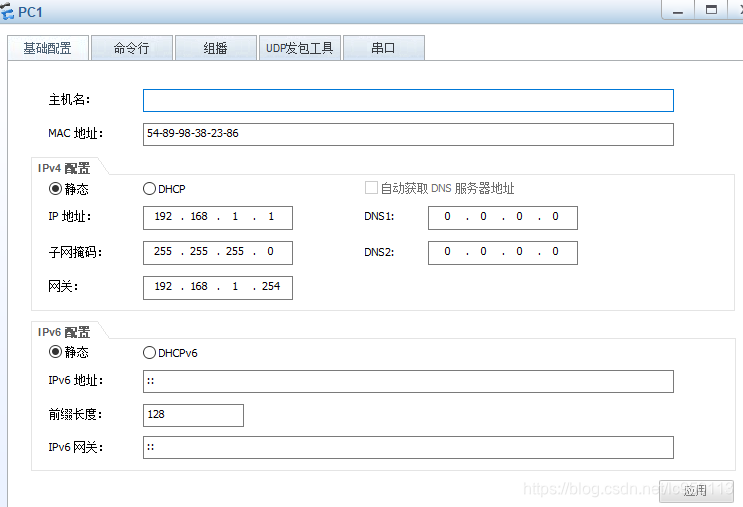
Task: Click the PC1 window title icon
Action: [x=7, y=10]
